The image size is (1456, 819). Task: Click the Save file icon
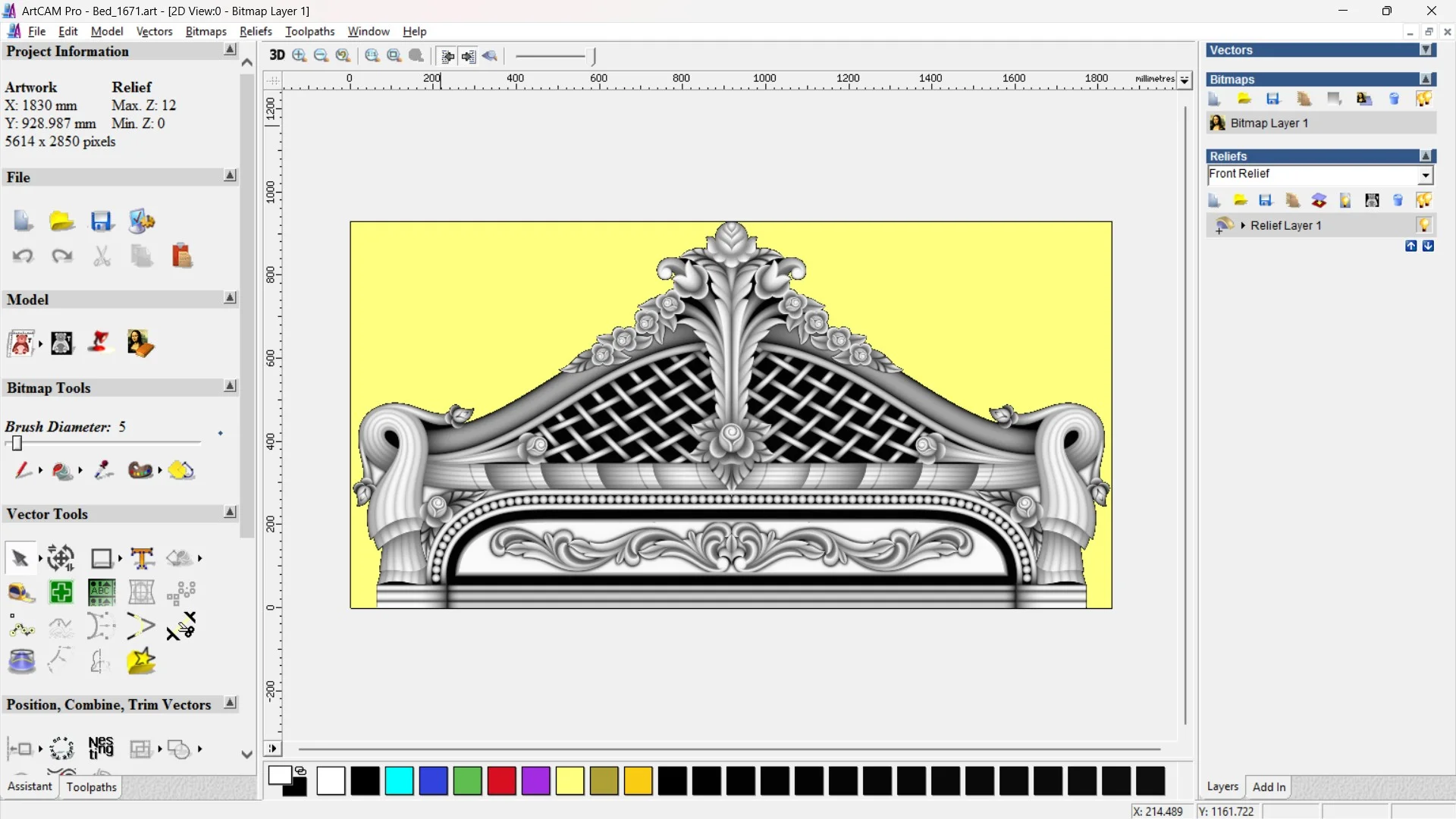pyautogui.click(x=102, y=221)
